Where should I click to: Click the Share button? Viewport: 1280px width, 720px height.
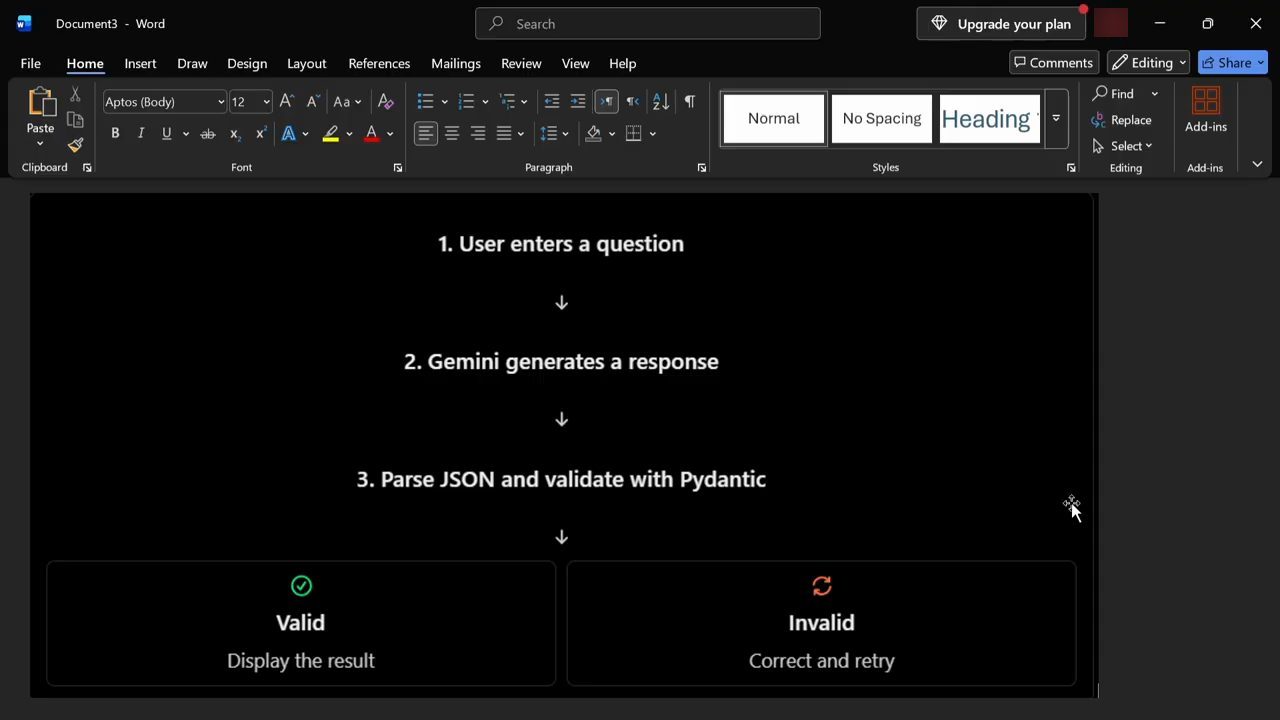[1233, 62]
